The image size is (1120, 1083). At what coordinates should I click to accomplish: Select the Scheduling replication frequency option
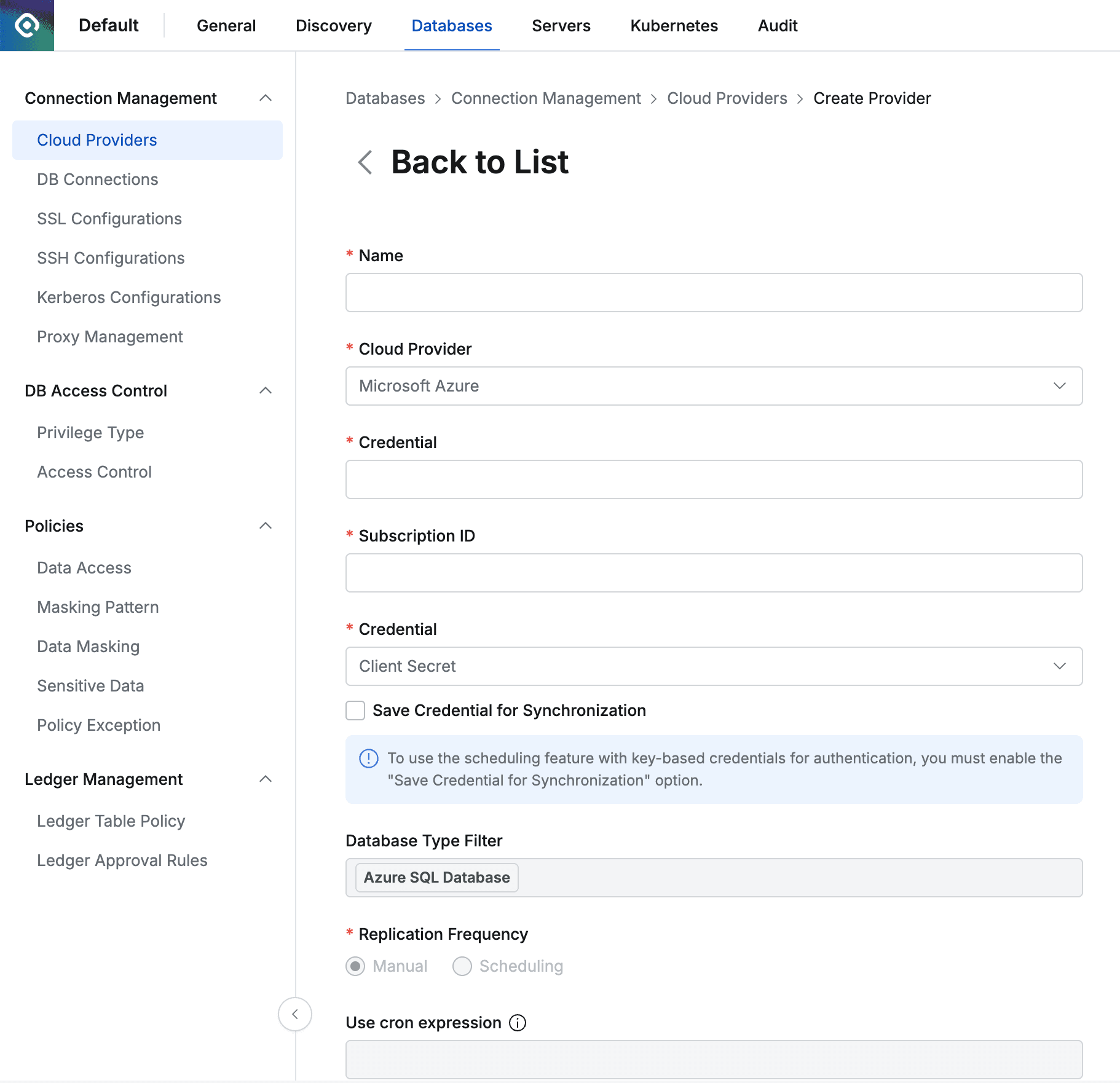click(x=462, y=966)
